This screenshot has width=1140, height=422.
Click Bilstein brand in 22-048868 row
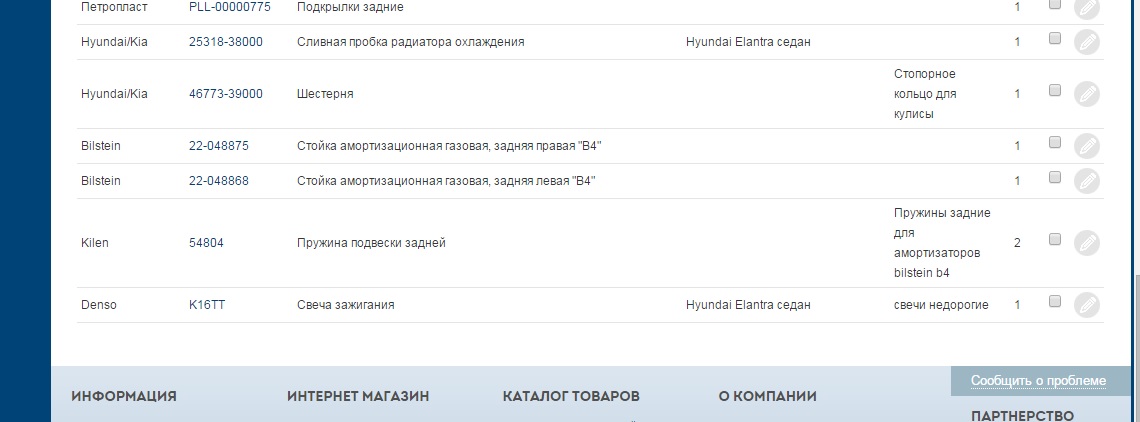101,181
